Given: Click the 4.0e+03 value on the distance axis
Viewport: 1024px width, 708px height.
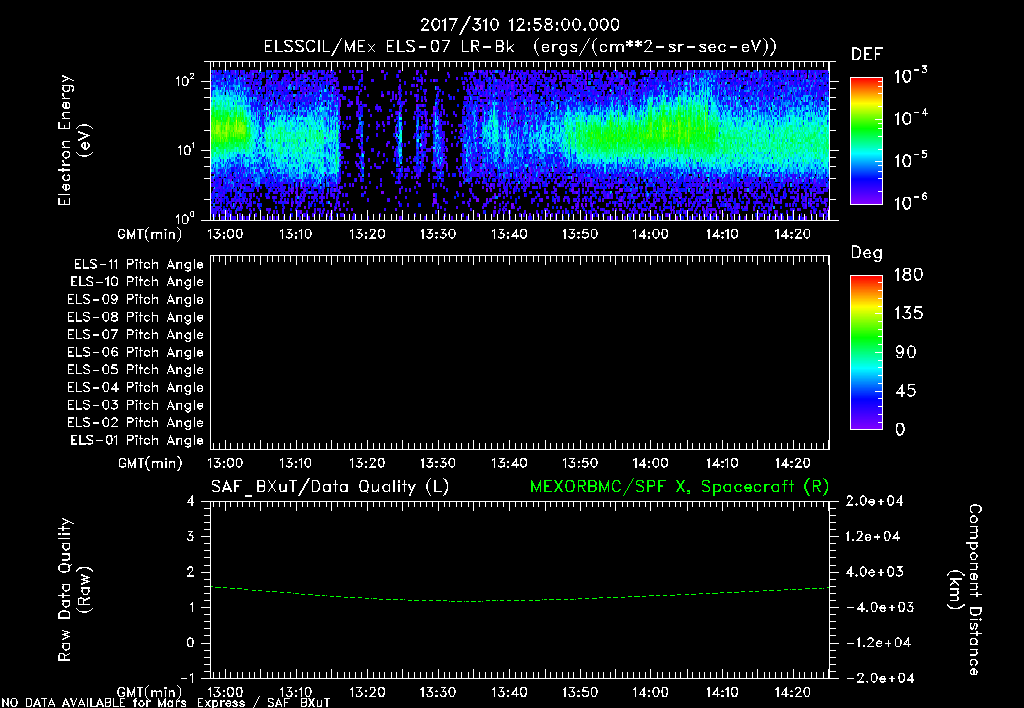Looking at the screenshot, I should pos(874,572).
